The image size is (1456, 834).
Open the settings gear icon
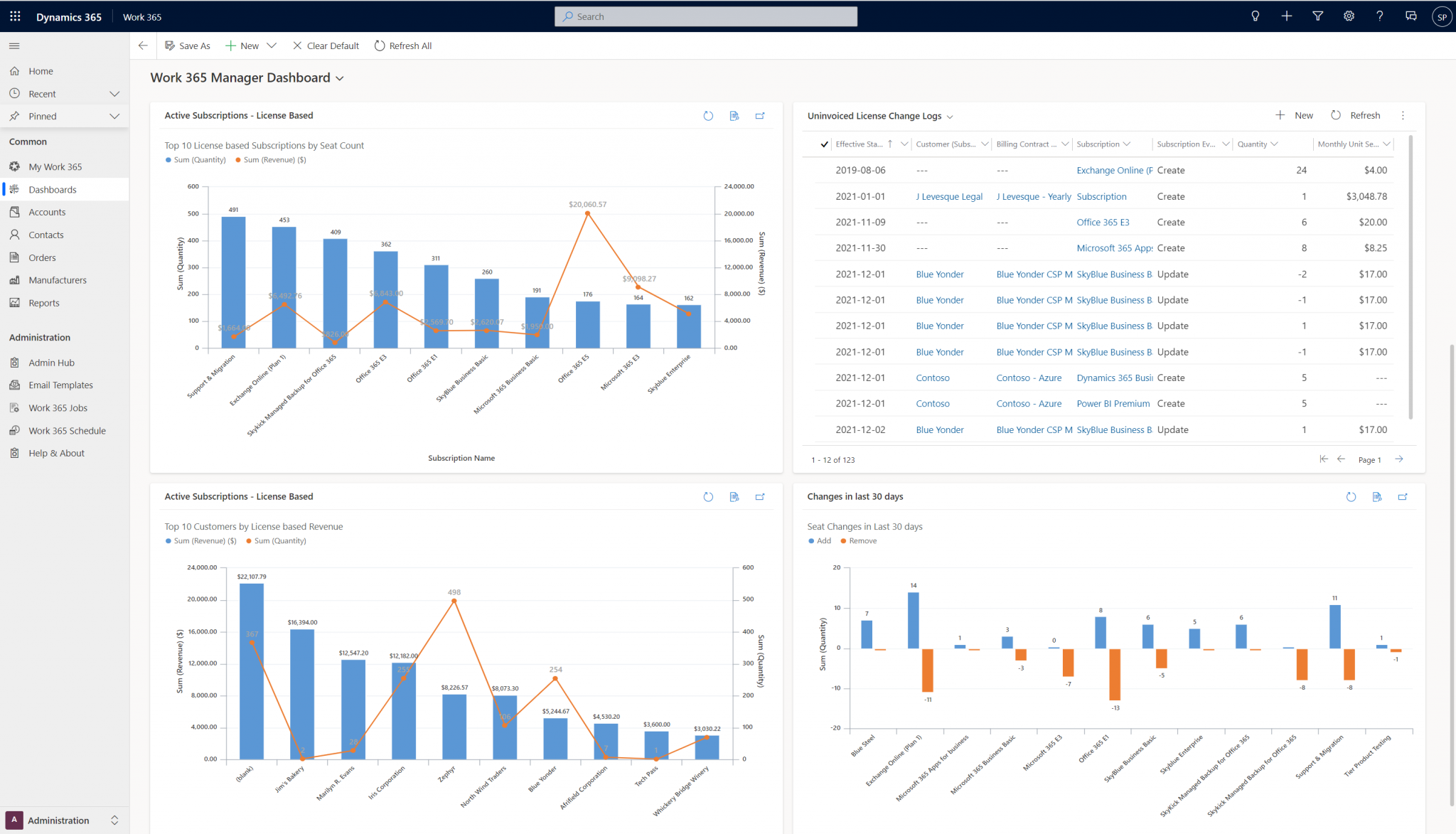pyautogui.click(x=1349, y=16)
